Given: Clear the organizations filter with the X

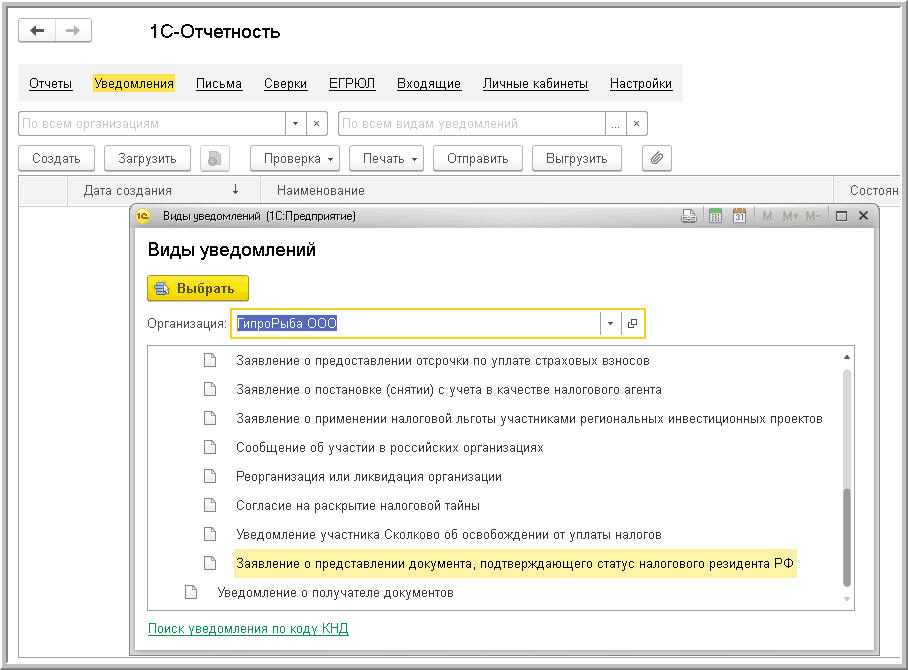Looking at the screenshot, I should click(315, 124).
